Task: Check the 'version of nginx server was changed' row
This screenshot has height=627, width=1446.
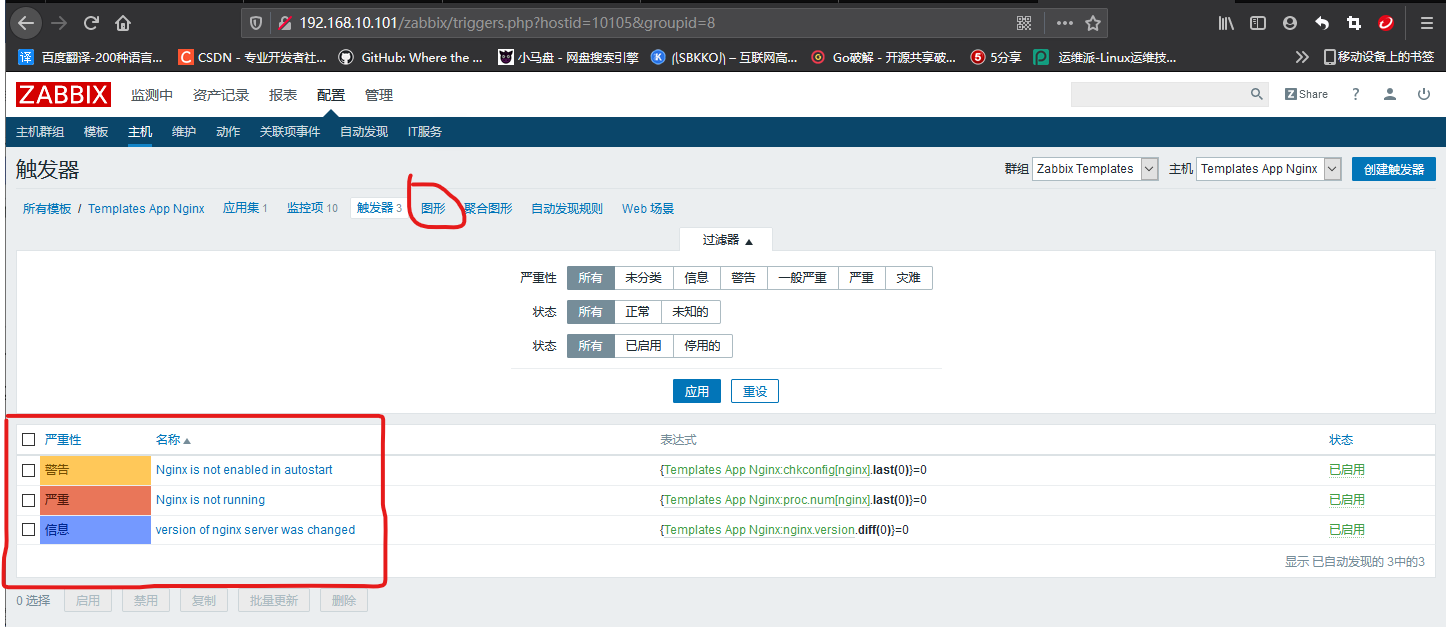Action: pyautogui.click(x=28, y=530)
